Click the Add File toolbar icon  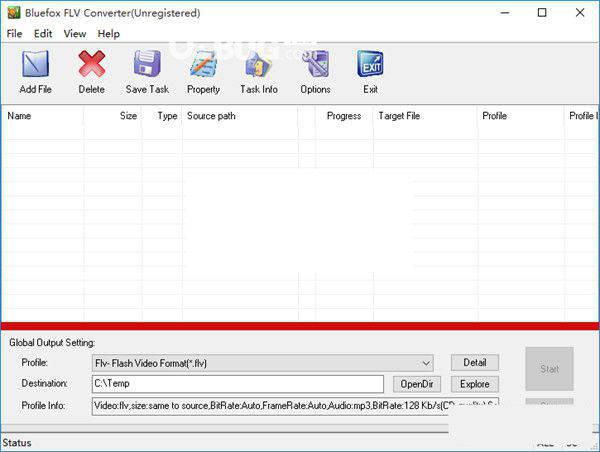[35, 64]
